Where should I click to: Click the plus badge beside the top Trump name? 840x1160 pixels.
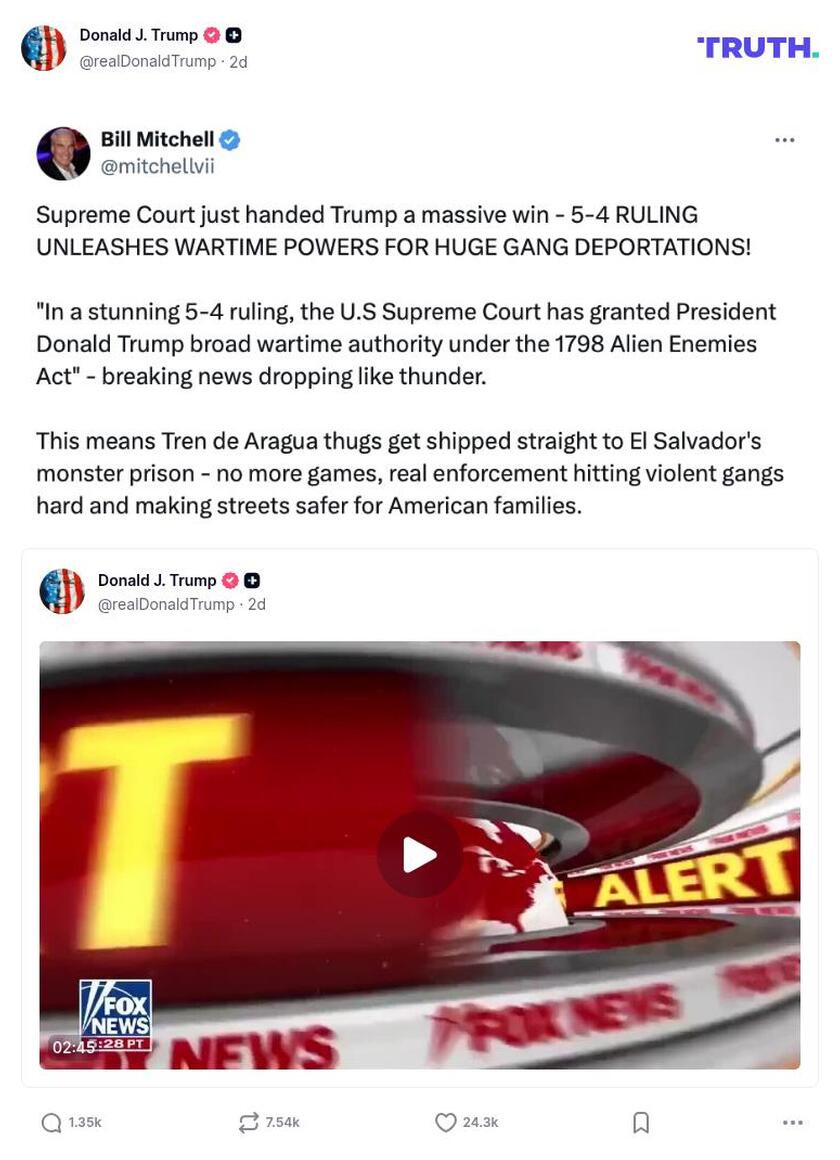tap(233, 35)
